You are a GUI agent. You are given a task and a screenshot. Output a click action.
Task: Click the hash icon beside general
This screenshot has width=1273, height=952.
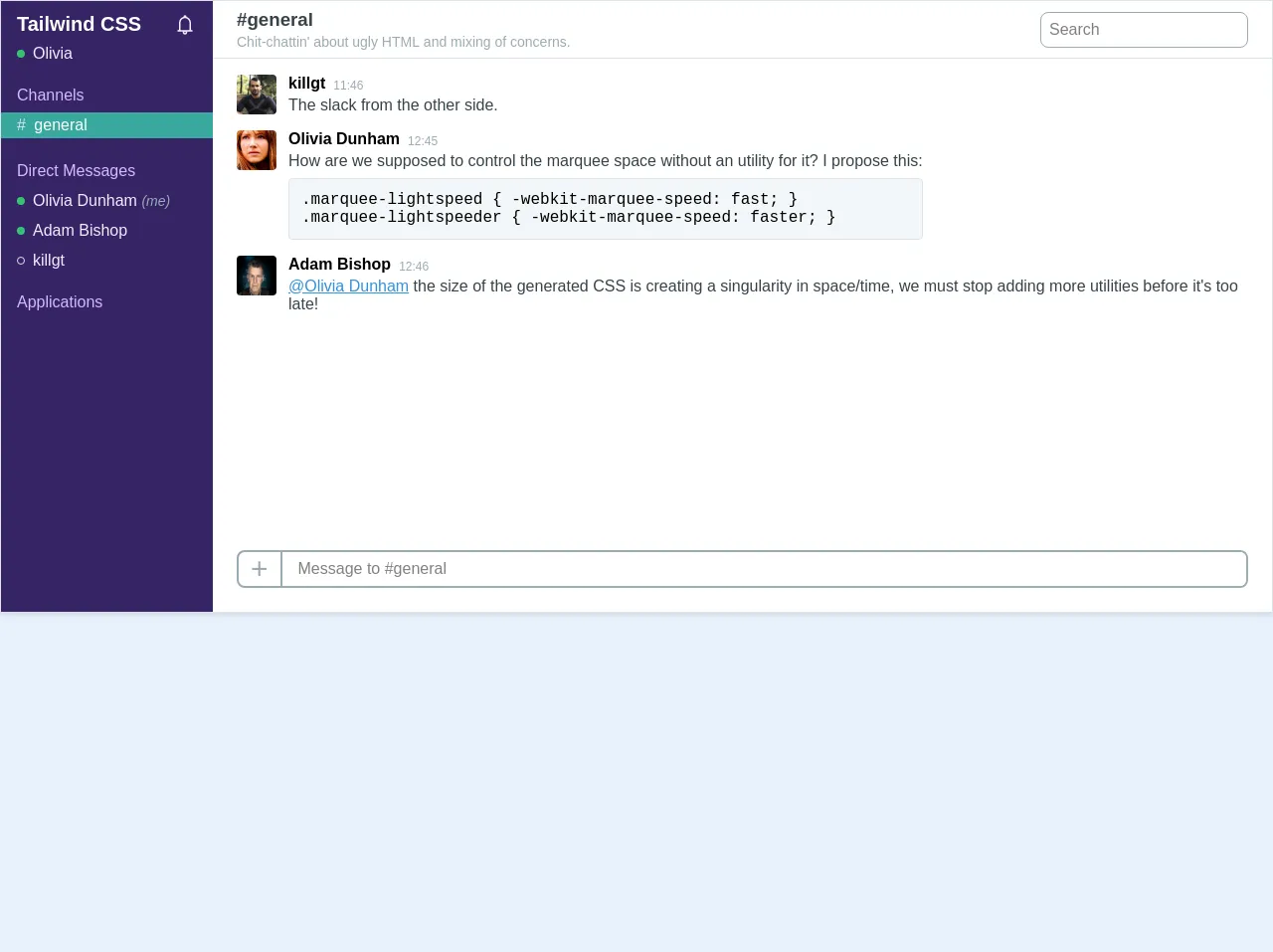[22, 125]
